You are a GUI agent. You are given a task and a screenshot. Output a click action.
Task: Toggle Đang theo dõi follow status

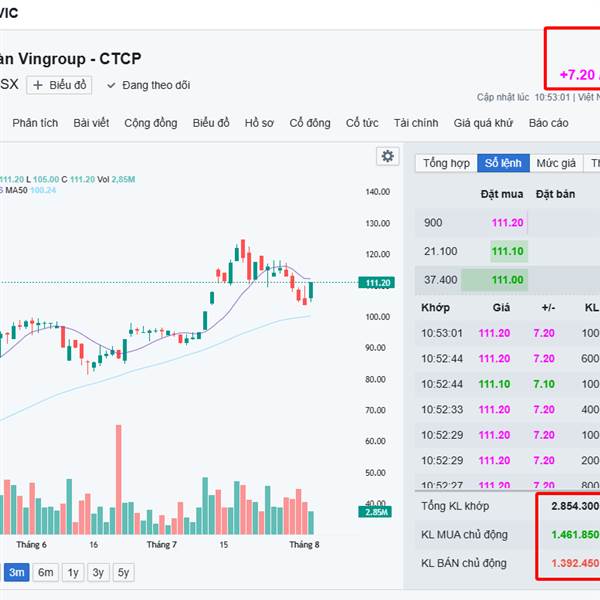click(x=148, y=85)
